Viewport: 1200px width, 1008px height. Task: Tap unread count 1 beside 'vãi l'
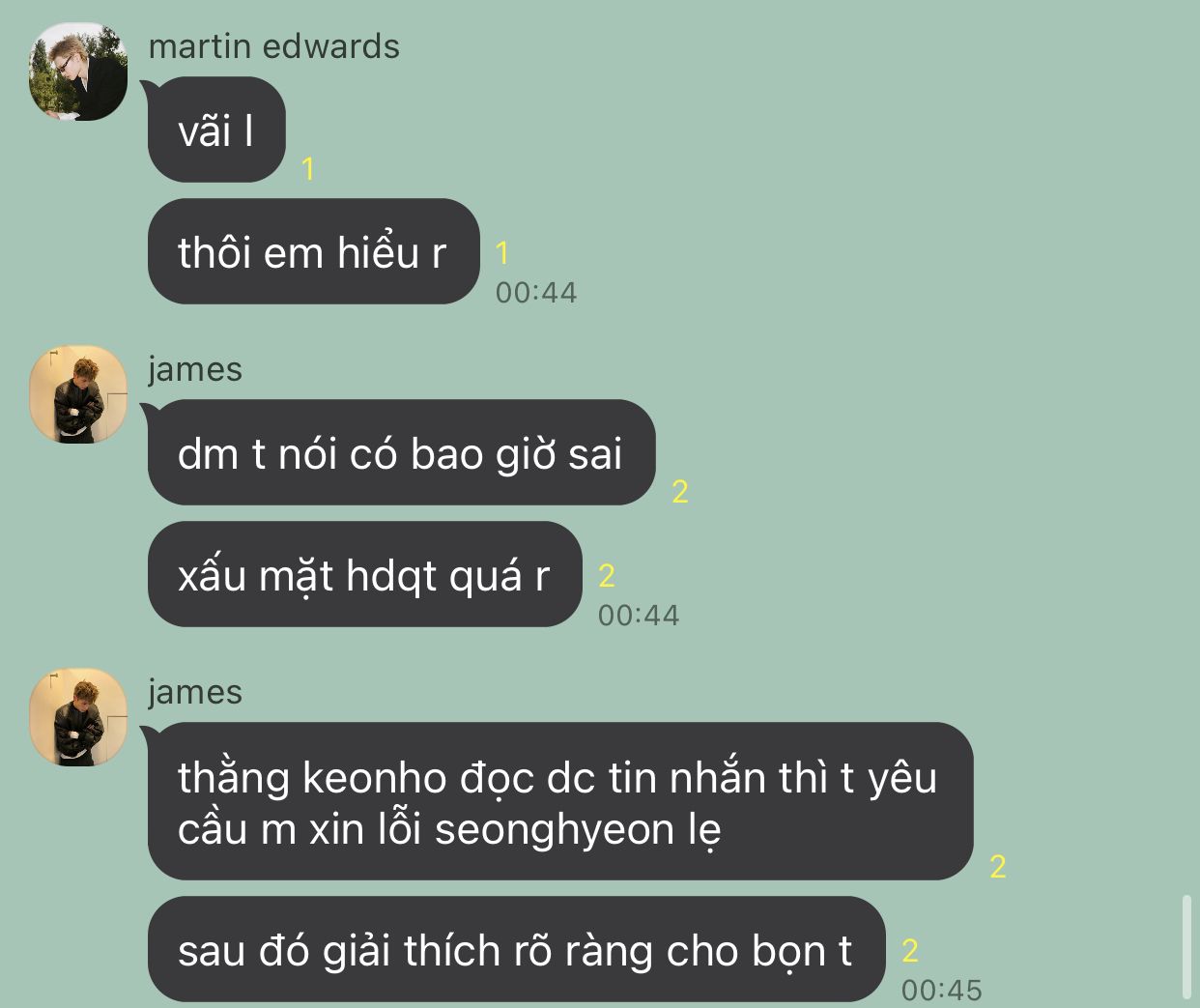point(308,169)
